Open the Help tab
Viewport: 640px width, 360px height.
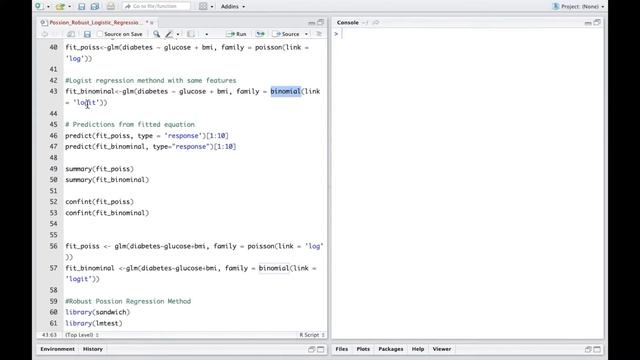point(418,349)
